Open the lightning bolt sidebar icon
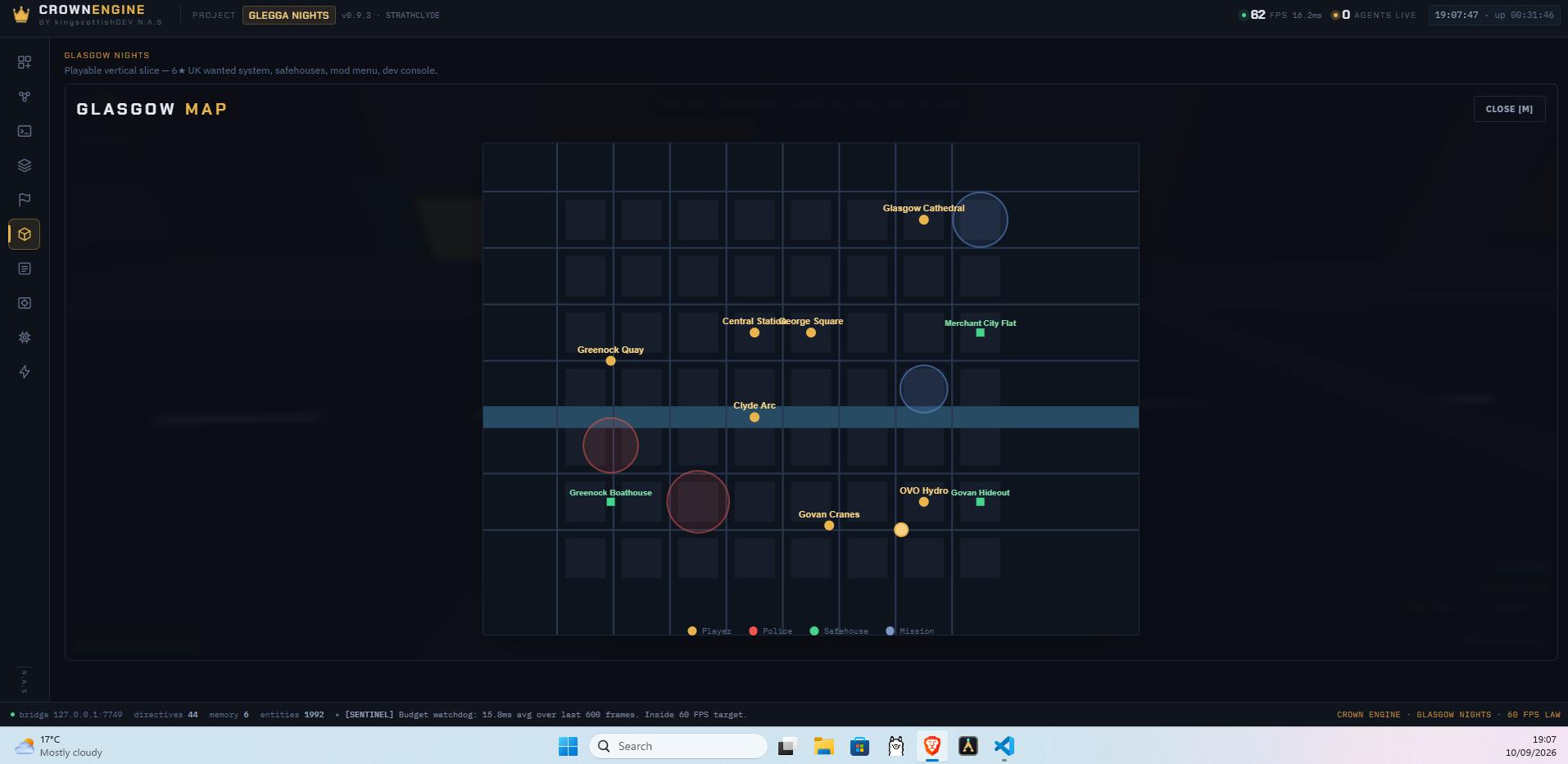This screenshot has width=1568, height=764. pyautogui.click(x=25, y=372)
